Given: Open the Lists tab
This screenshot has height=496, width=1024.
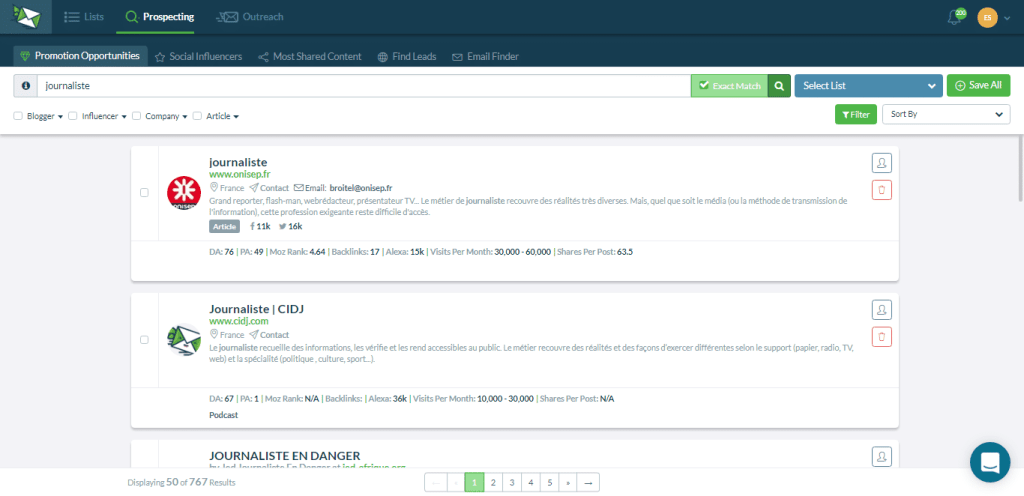Looking at the screenshot, I should pyautogui.click(x=84, y=17).
